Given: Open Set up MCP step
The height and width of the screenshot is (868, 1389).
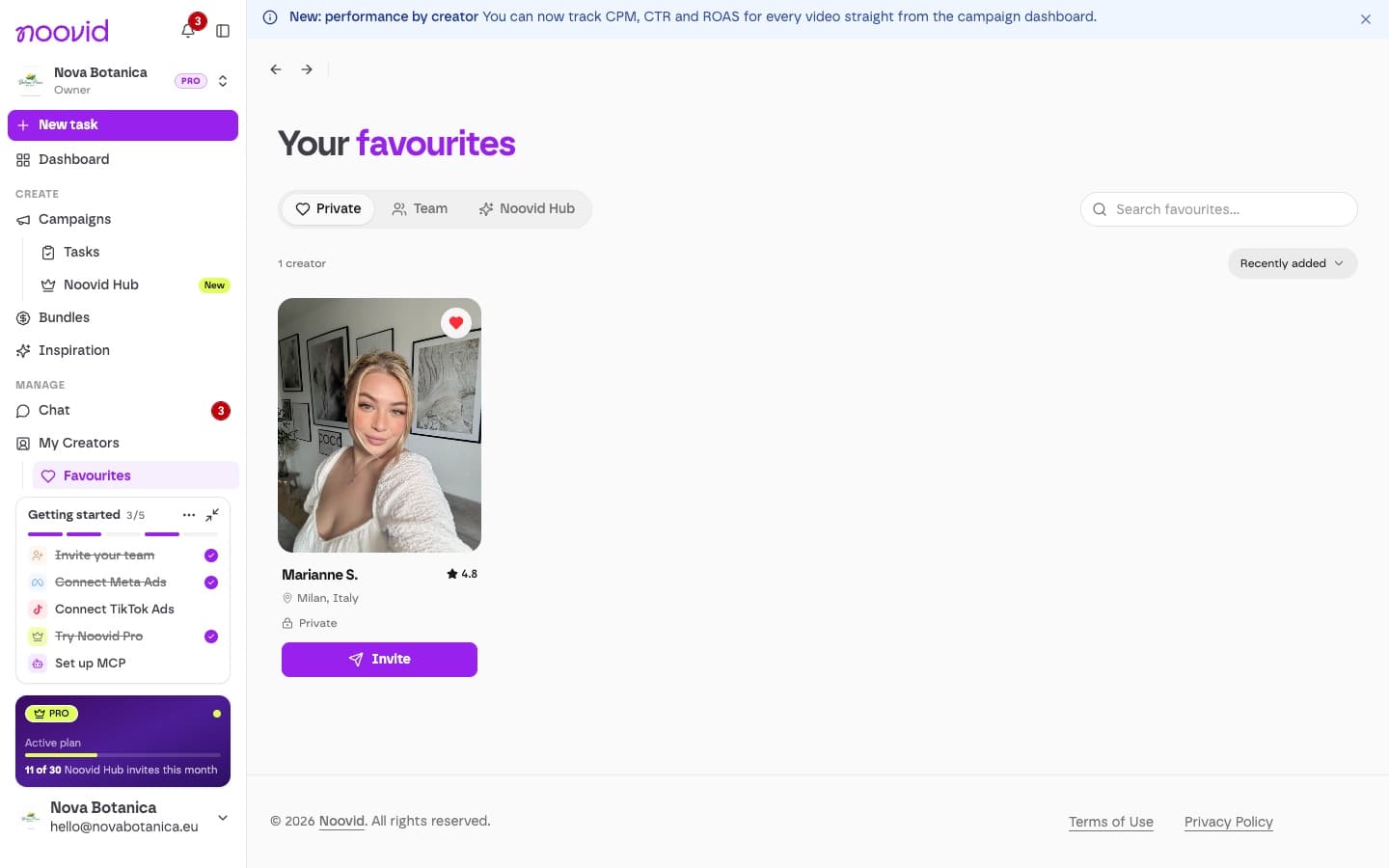Looking at the screenshot, I should (123, 664).
